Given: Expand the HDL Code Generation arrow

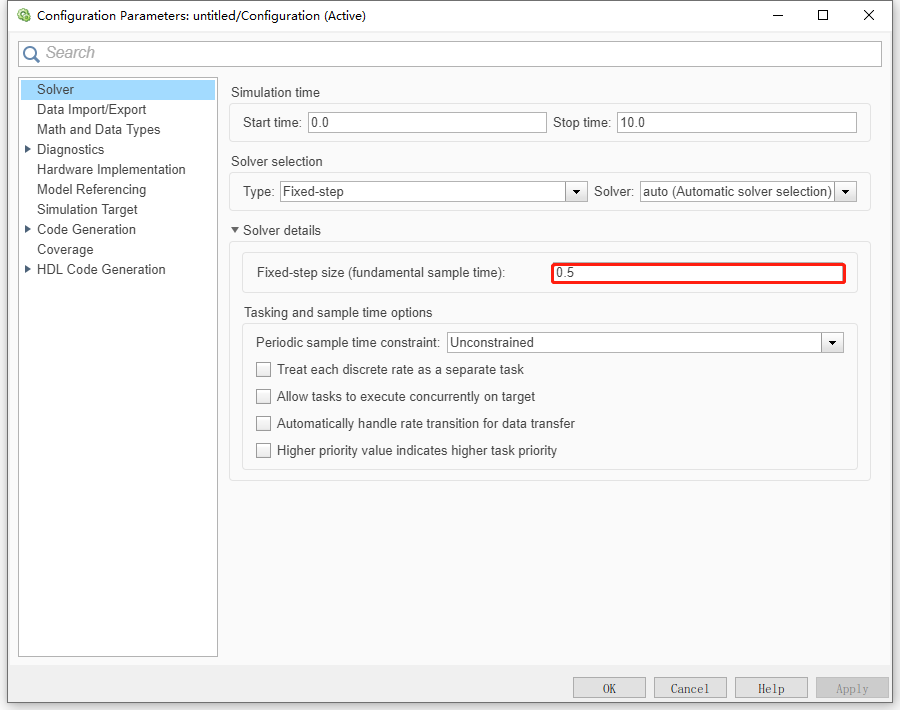Looking at the screenshot, I should coord(28,269).
